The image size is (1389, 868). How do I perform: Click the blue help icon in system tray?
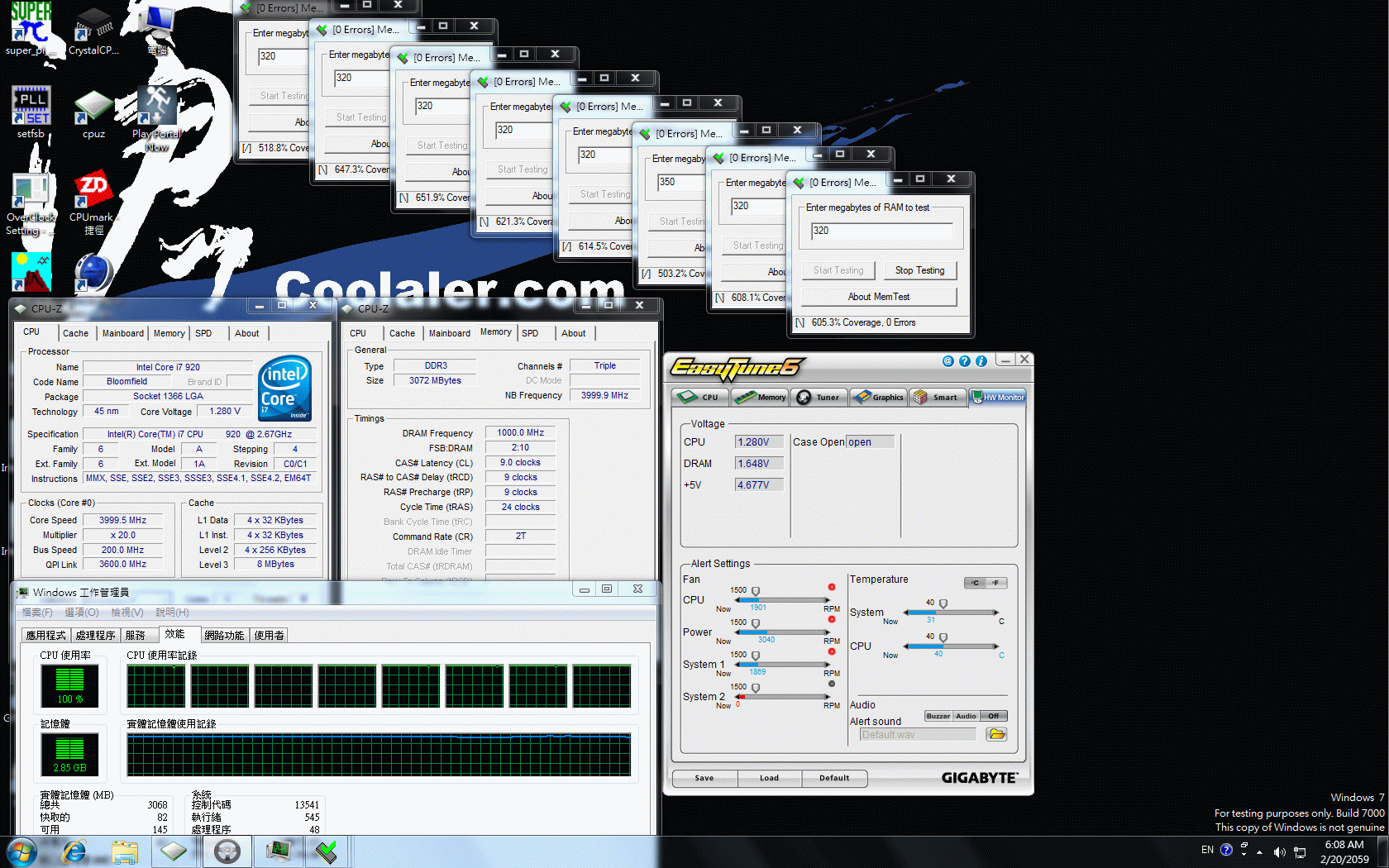tap(1226, 850)
